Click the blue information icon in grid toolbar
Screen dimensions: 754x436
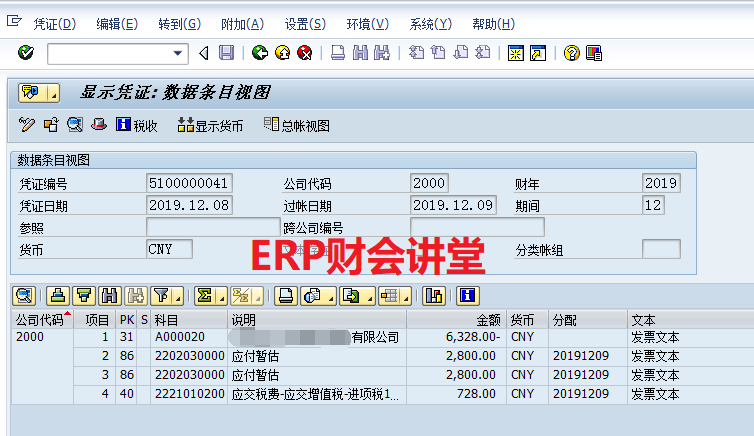[467, 295]
